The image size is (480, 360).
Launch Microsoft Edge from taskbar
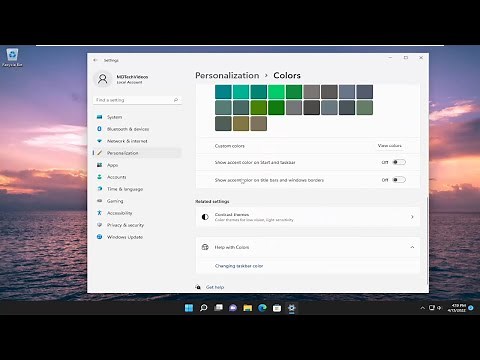point(262,308)
